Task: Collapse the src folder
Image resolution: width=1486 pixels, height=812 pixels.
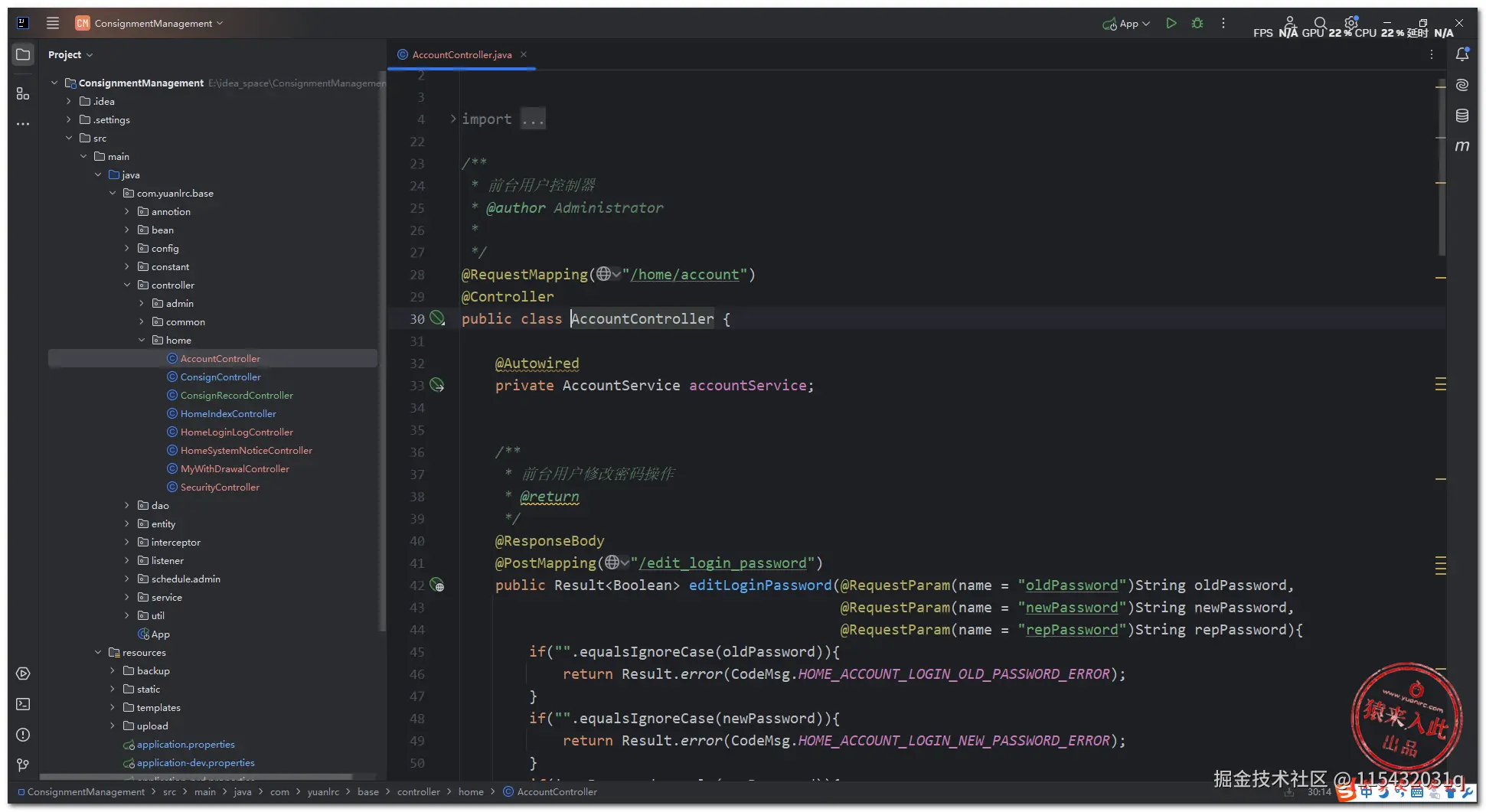Action: [69, 138]
